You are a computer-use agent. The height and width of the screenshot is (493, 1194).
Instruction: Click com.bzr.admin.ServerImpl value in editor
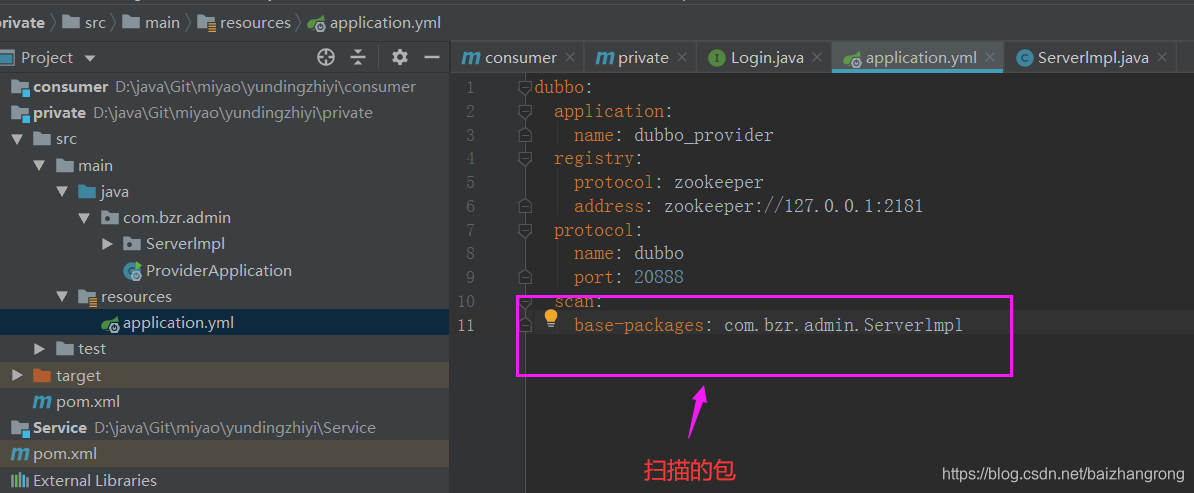(844, 325)
